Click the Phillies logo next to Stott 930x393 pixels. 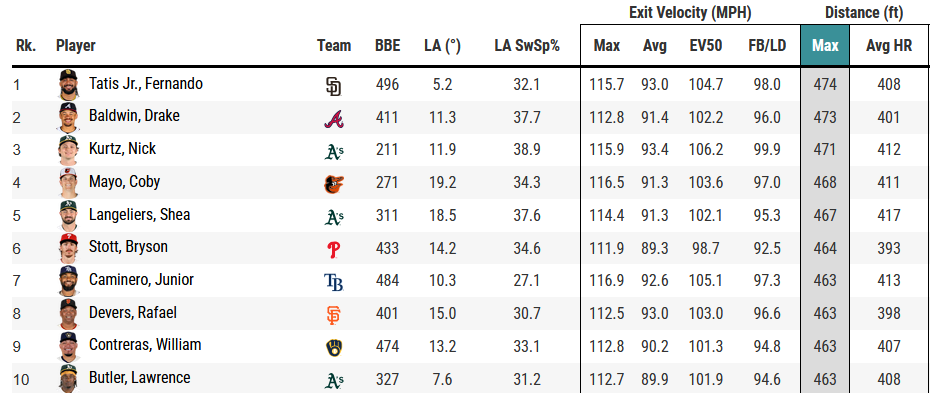pyautogui.click(x=334, y=250)
